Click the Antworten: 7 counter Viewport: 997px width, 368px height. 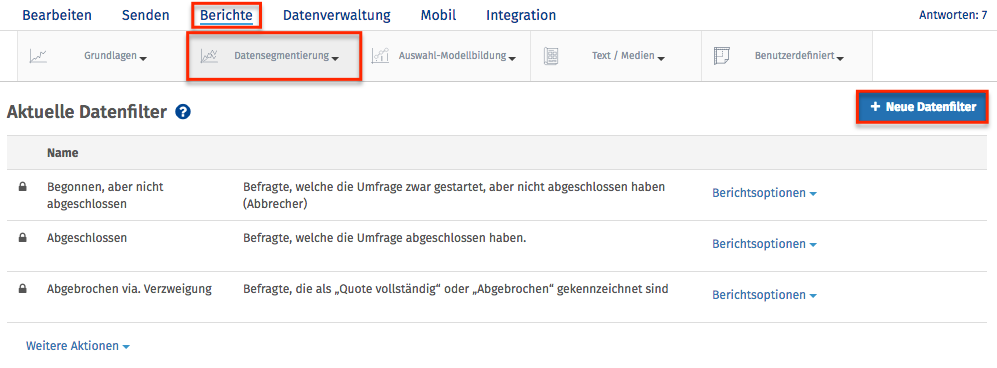click(953, 14)
